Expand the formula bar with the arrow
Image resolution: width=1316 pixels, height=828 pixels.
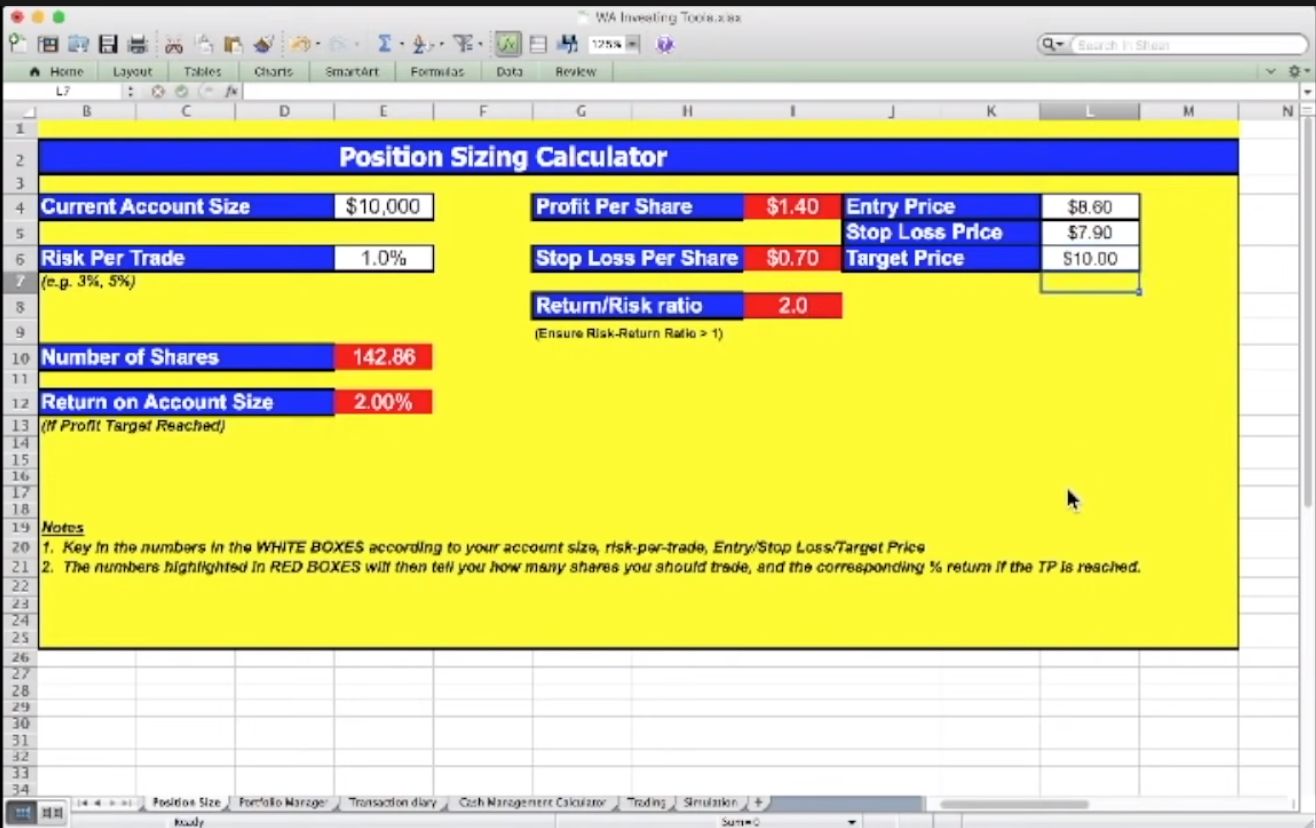click(x=1307, y=91)
